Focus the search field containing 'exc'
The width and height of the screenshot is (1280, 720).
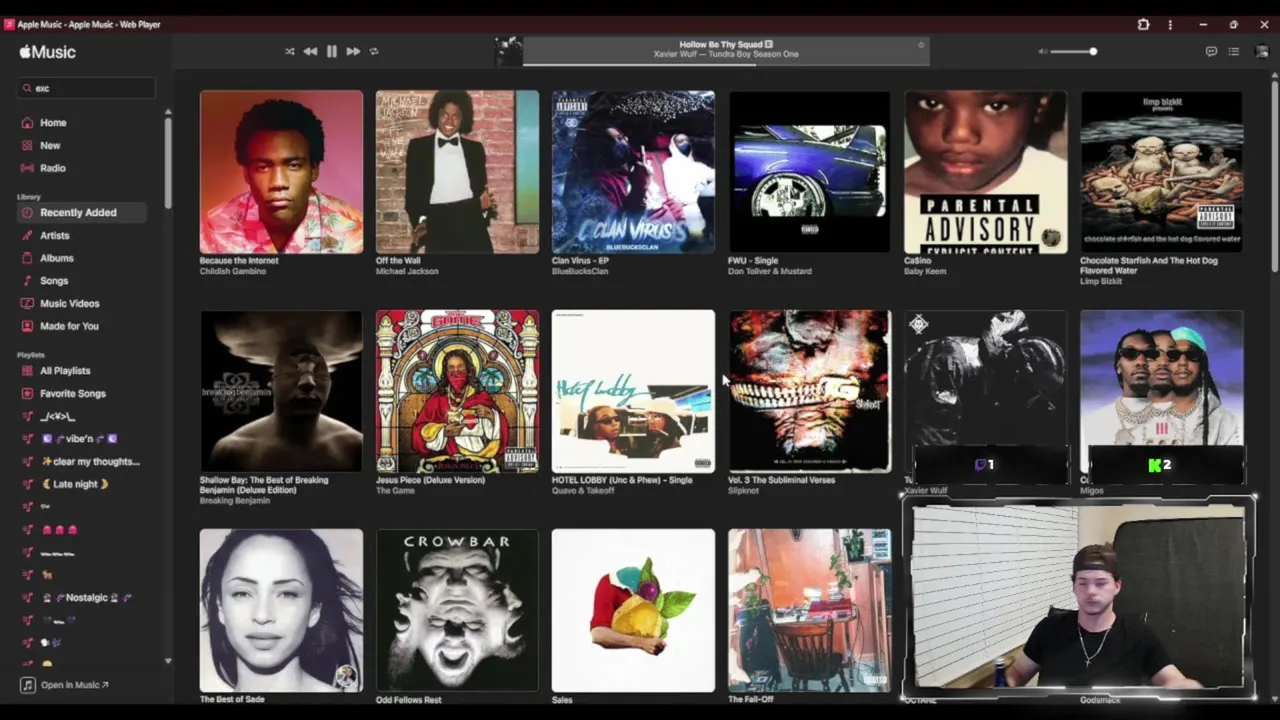[x=86, y=88]
